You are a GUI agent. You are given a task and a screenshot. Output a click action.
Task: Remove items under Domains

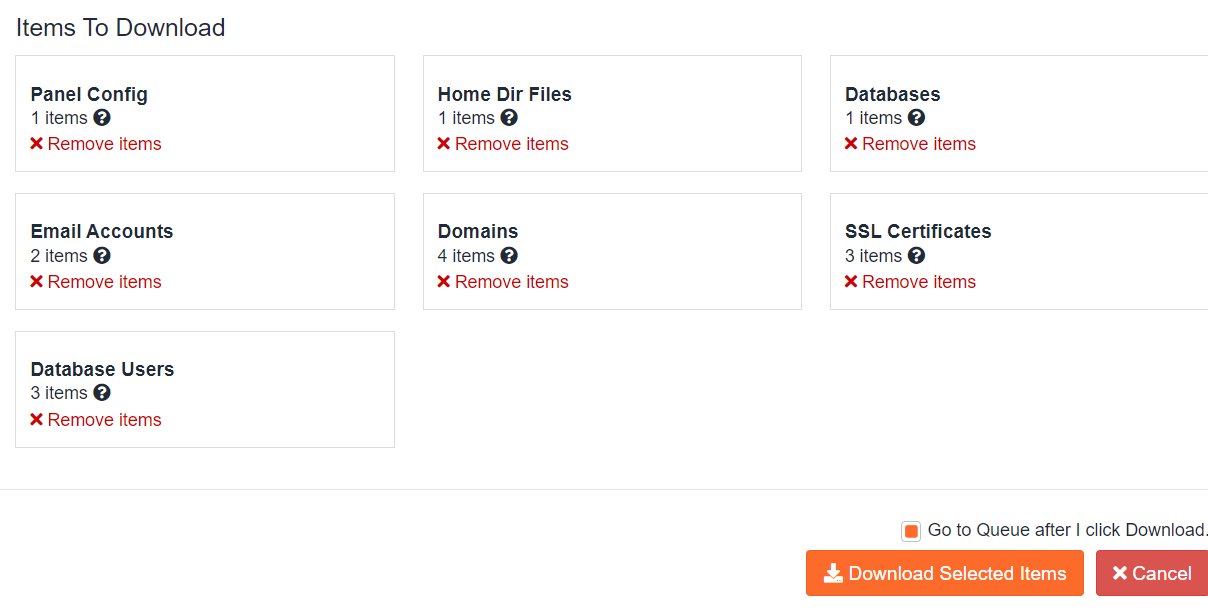tap(503, 282)
